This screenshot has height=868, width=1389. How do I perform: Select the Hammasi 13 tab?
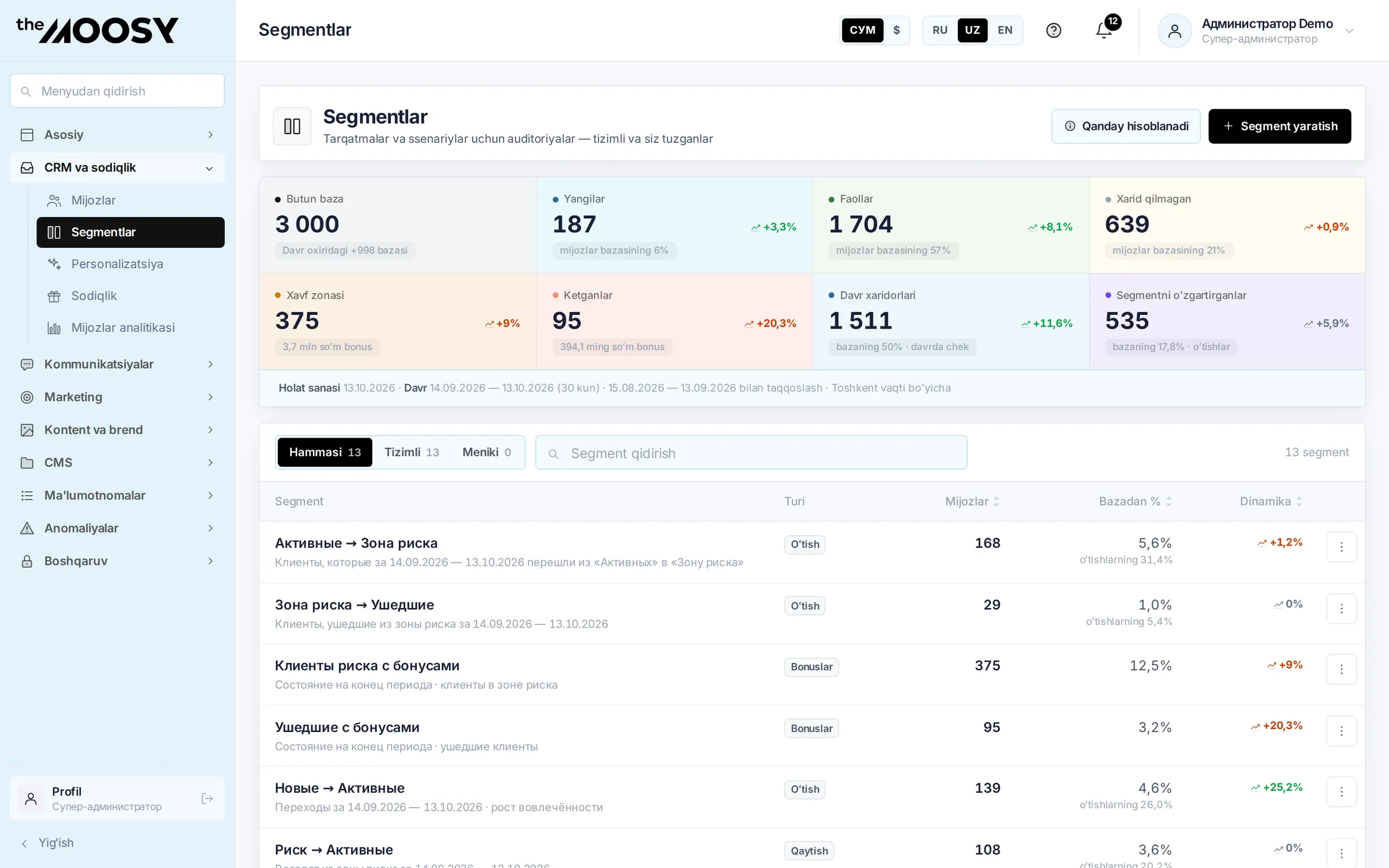(x=325, y=453)
